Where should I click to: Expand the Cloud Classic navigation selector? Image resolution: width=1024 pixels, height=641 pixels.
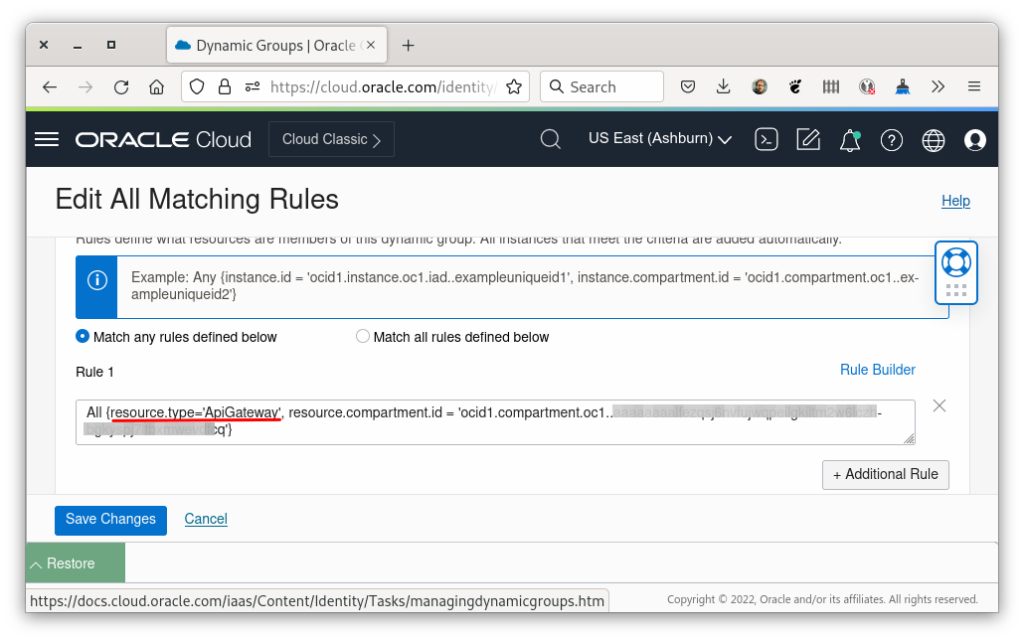click(x=331, y=139)
